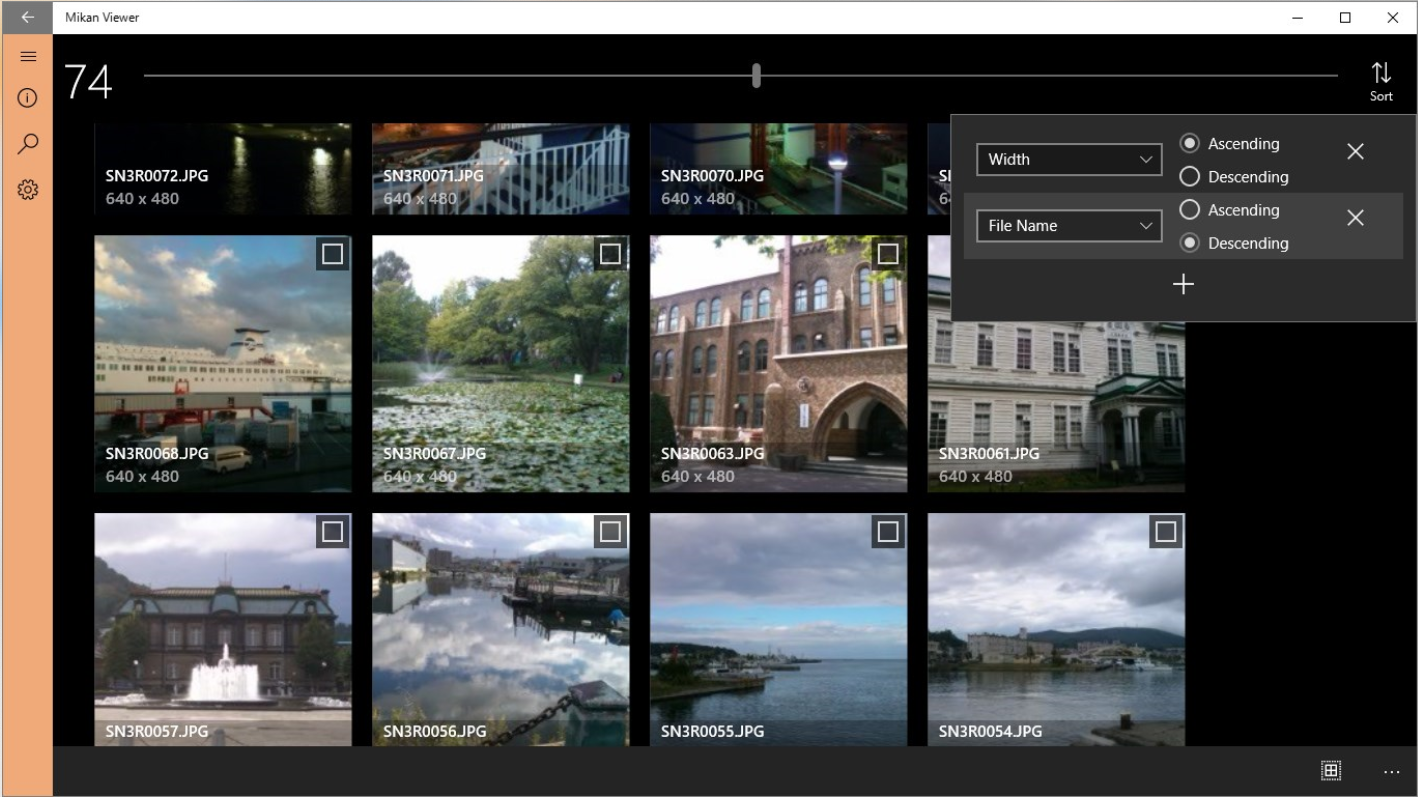
Task: Click the select-all grid icon in bottom bar
Action: click(x=1330, y=770)
